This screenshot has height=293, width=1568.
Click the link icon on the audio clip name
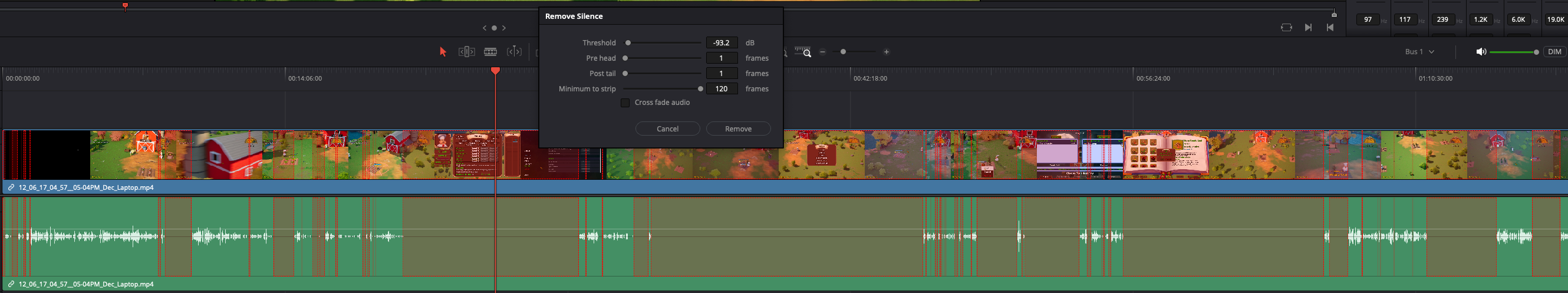click(11, 284)
